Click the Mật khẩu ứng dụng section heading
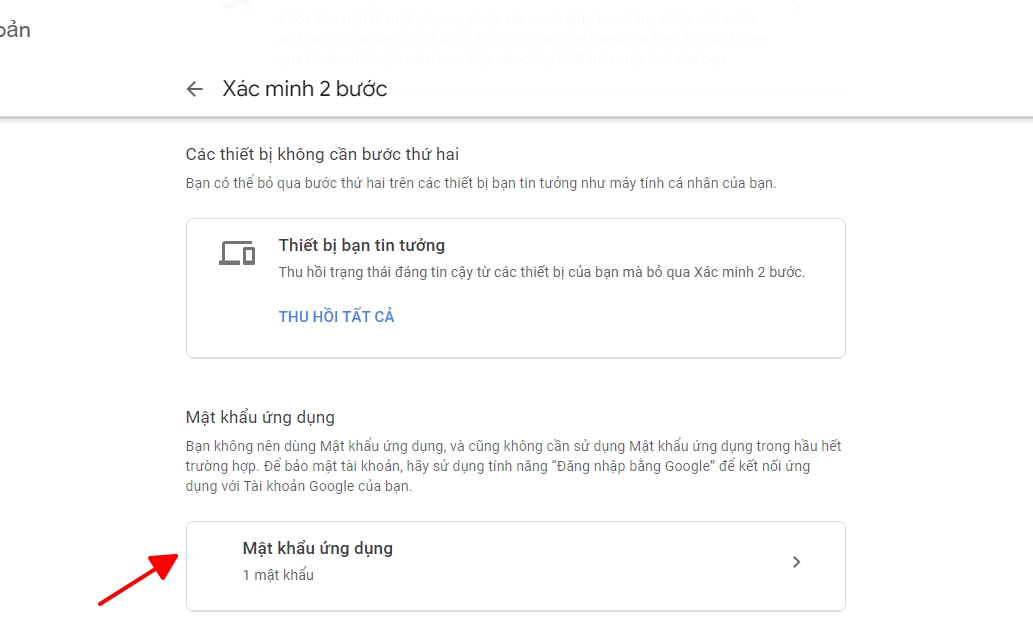This screenshot has height=627, width=1033. click(x=260, y=417)
